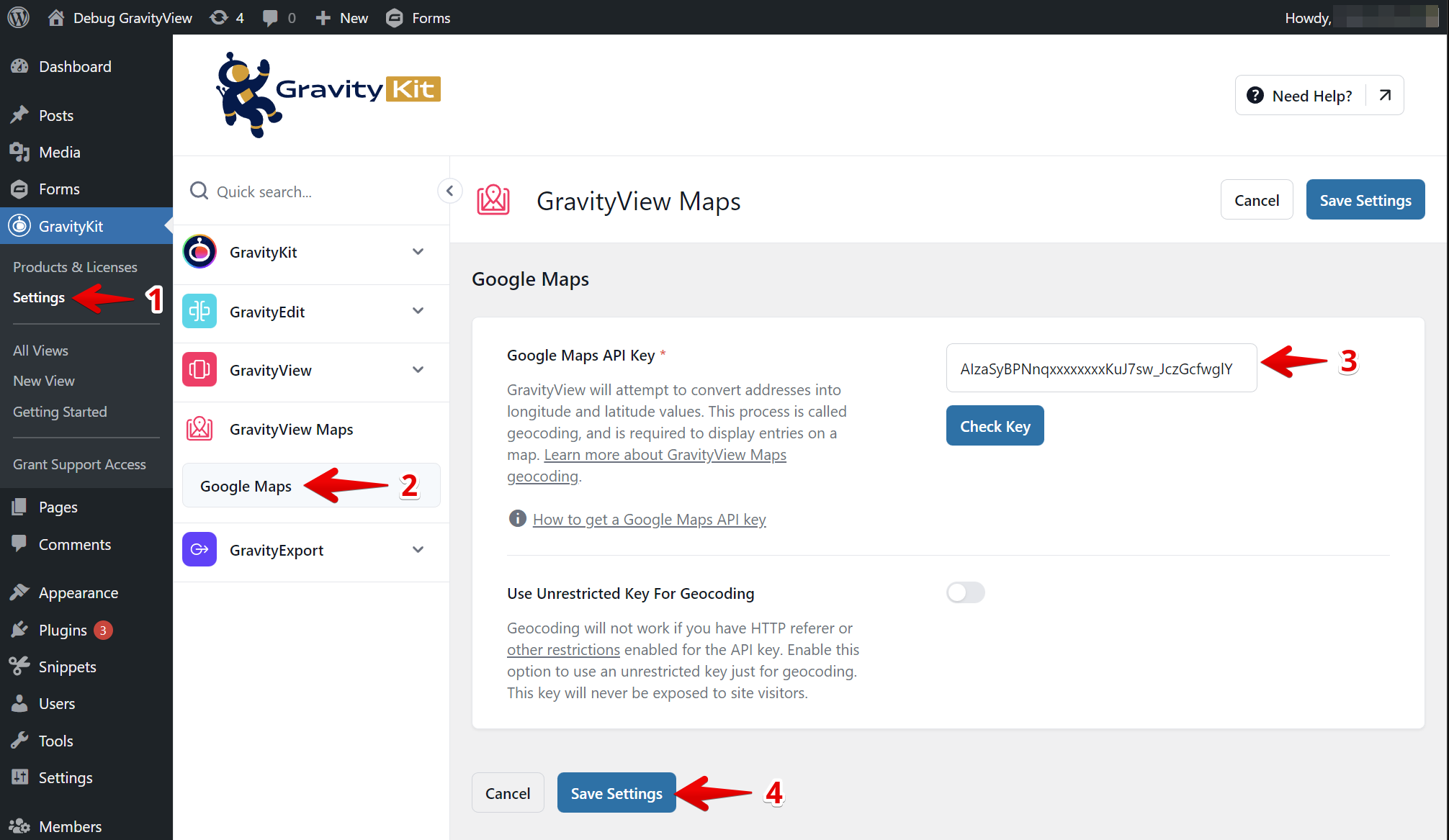Click the Comments sidebar icon
1449x840 pixels.
(x=19, y=544)
